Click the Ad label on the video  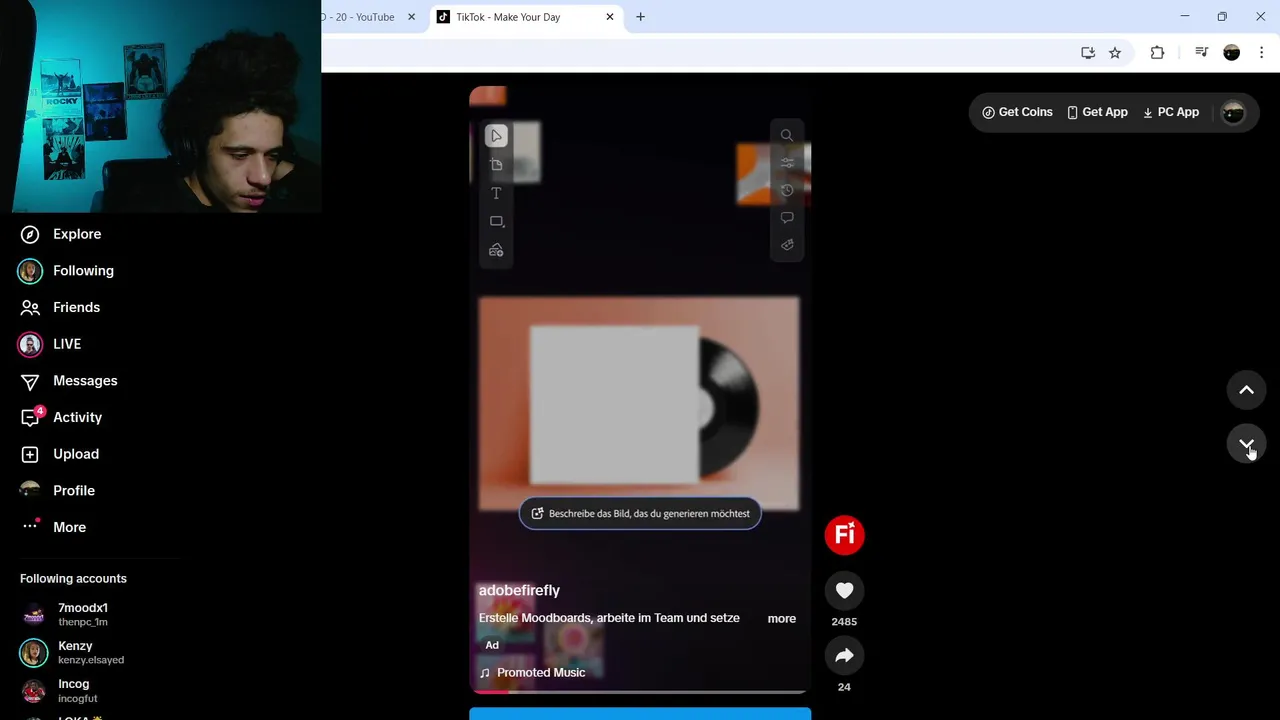click(x=492, y=645)
